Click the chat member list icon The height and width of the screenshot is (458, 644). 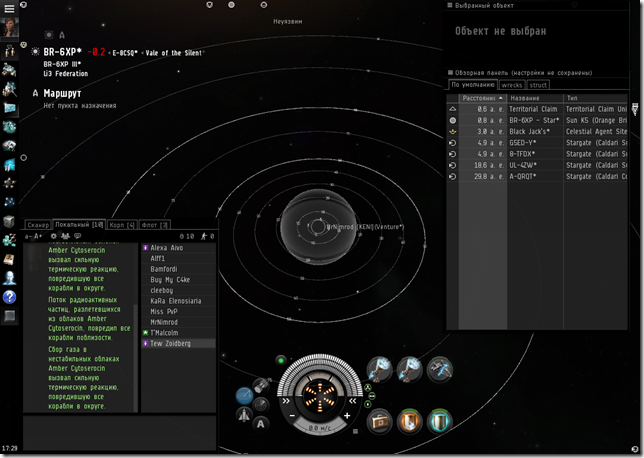coord(65,236)
